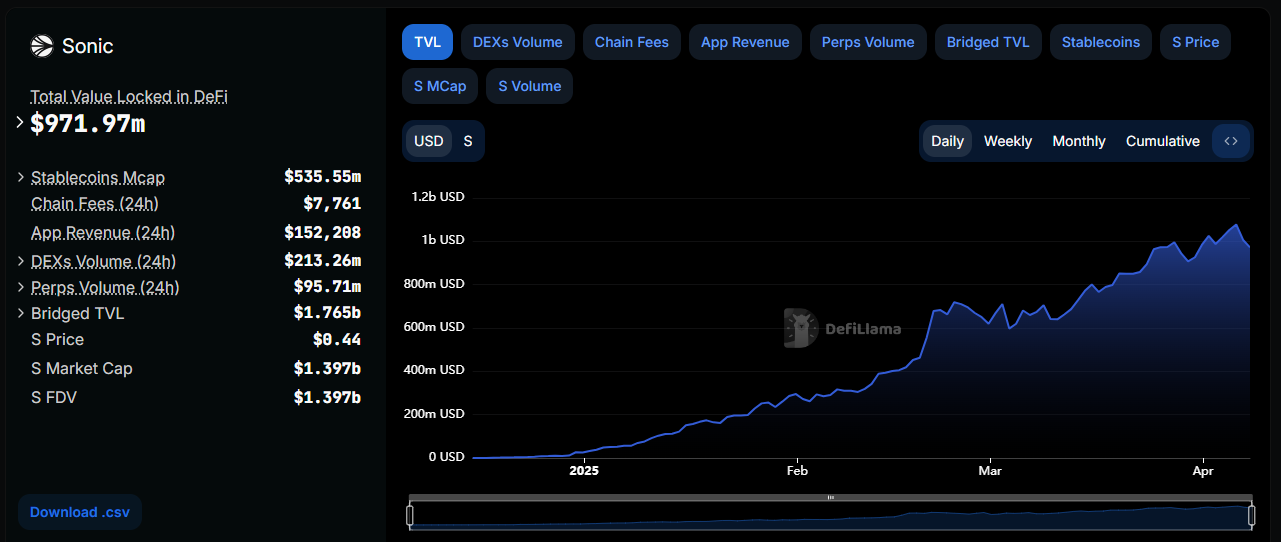Download the .csv data file

(x=80, y=512)
